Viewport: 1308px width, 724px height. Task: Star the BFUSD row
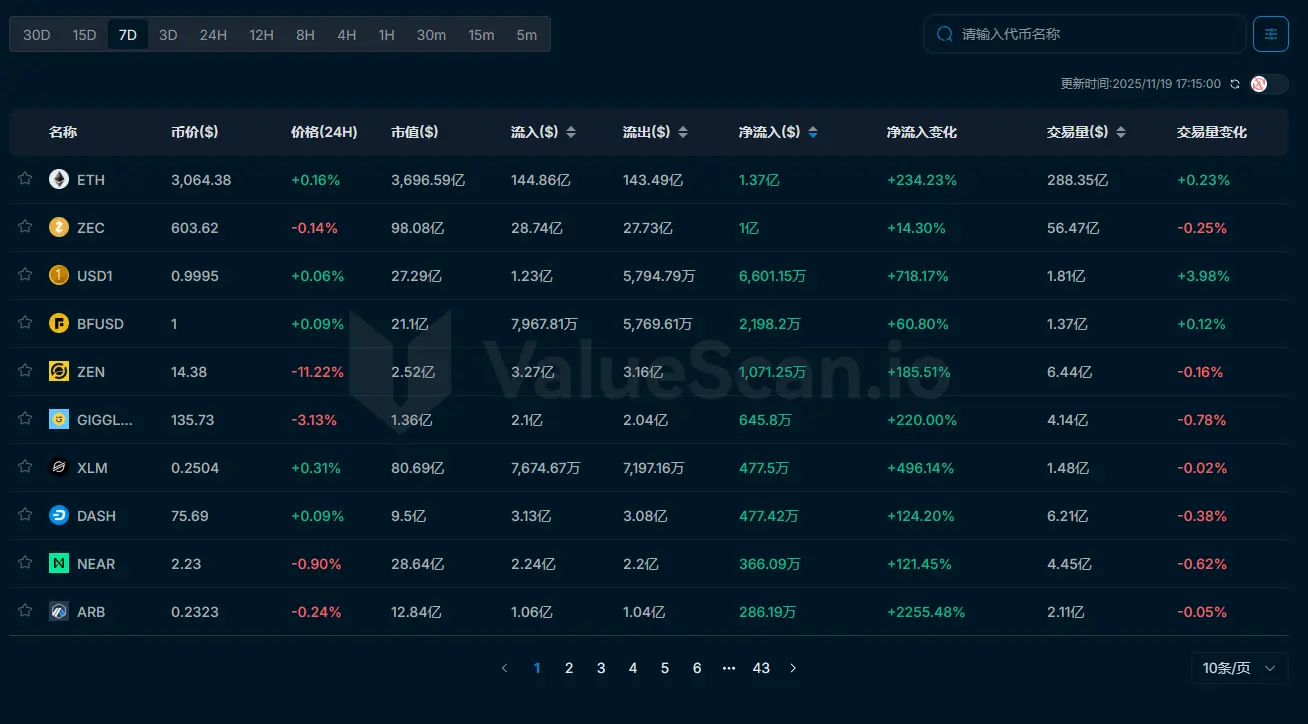click(25, 322)
